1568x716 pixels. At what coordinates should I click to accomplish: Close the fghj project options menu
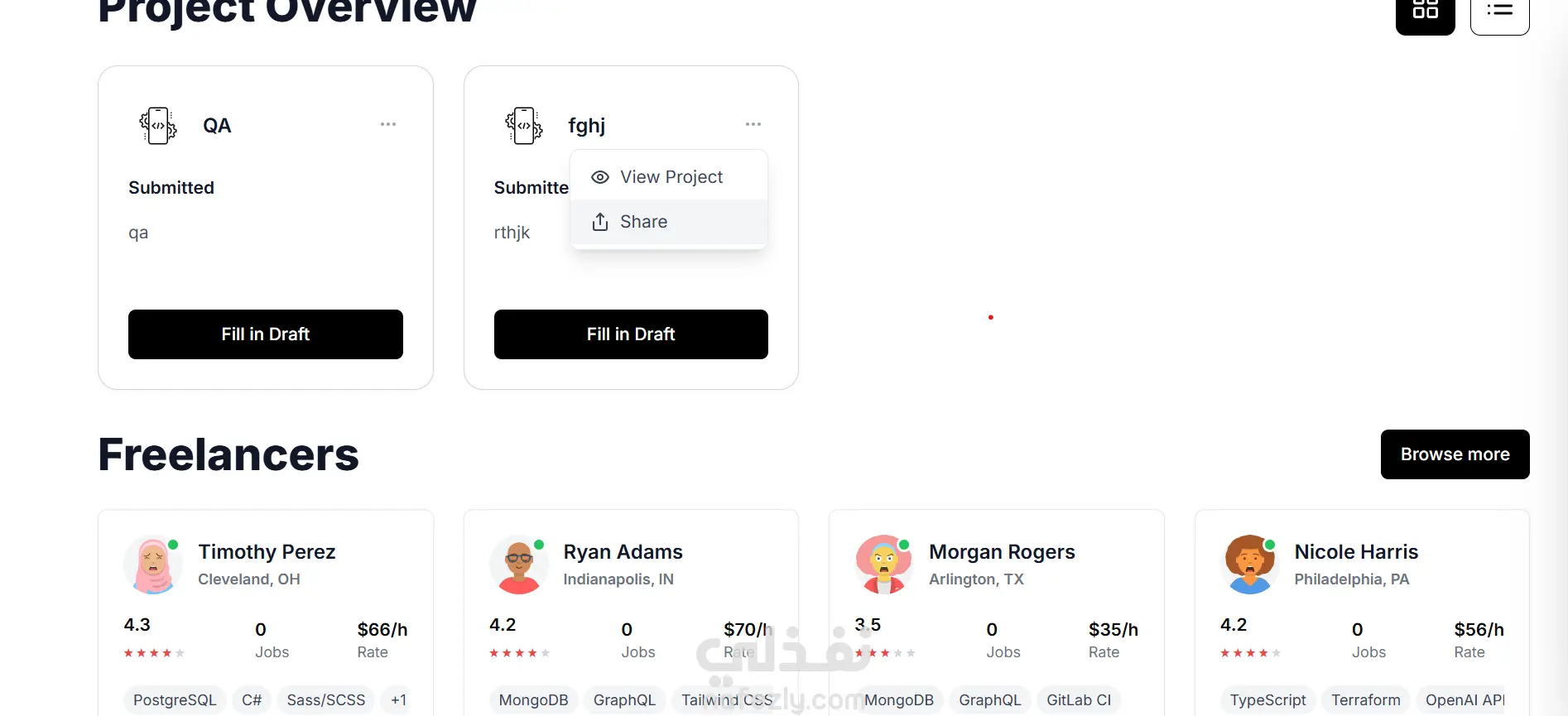coord(753,124)
